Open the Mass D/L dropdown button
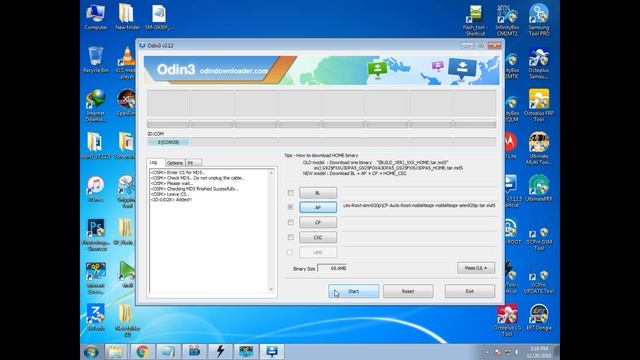Screen dimensions: 640x360 coord(476,268)
